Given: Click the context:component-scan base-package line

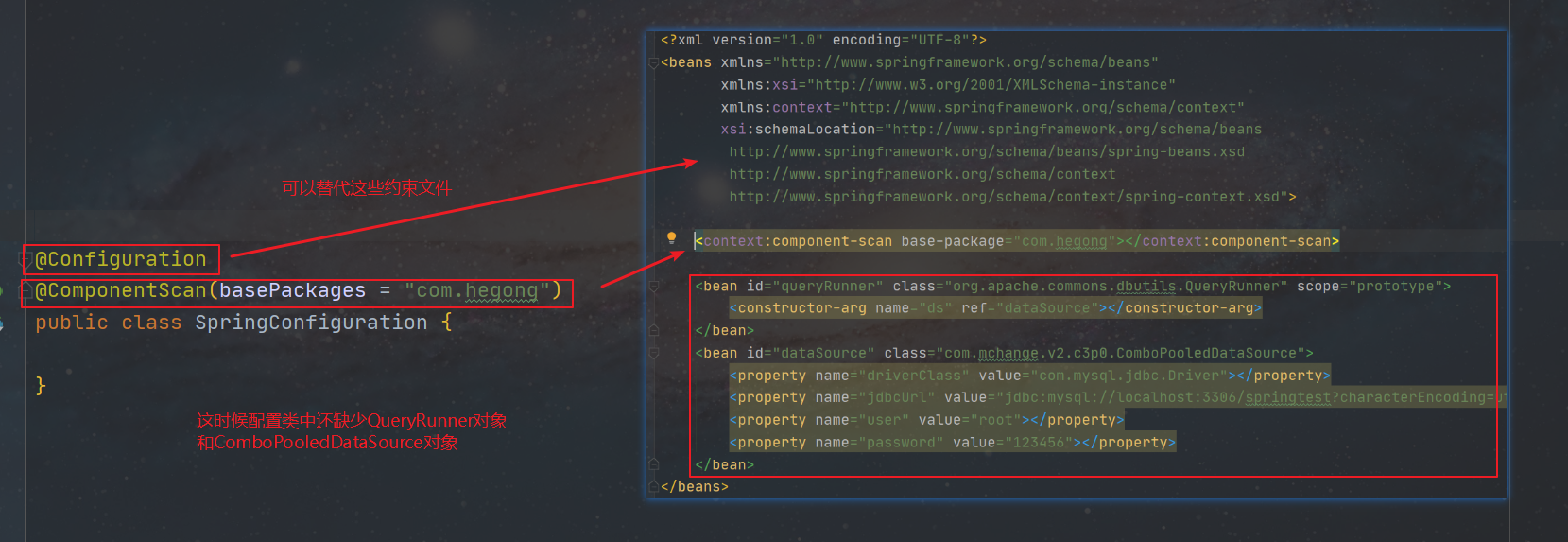Looking at the screenshot, I should pos(1017,241).
